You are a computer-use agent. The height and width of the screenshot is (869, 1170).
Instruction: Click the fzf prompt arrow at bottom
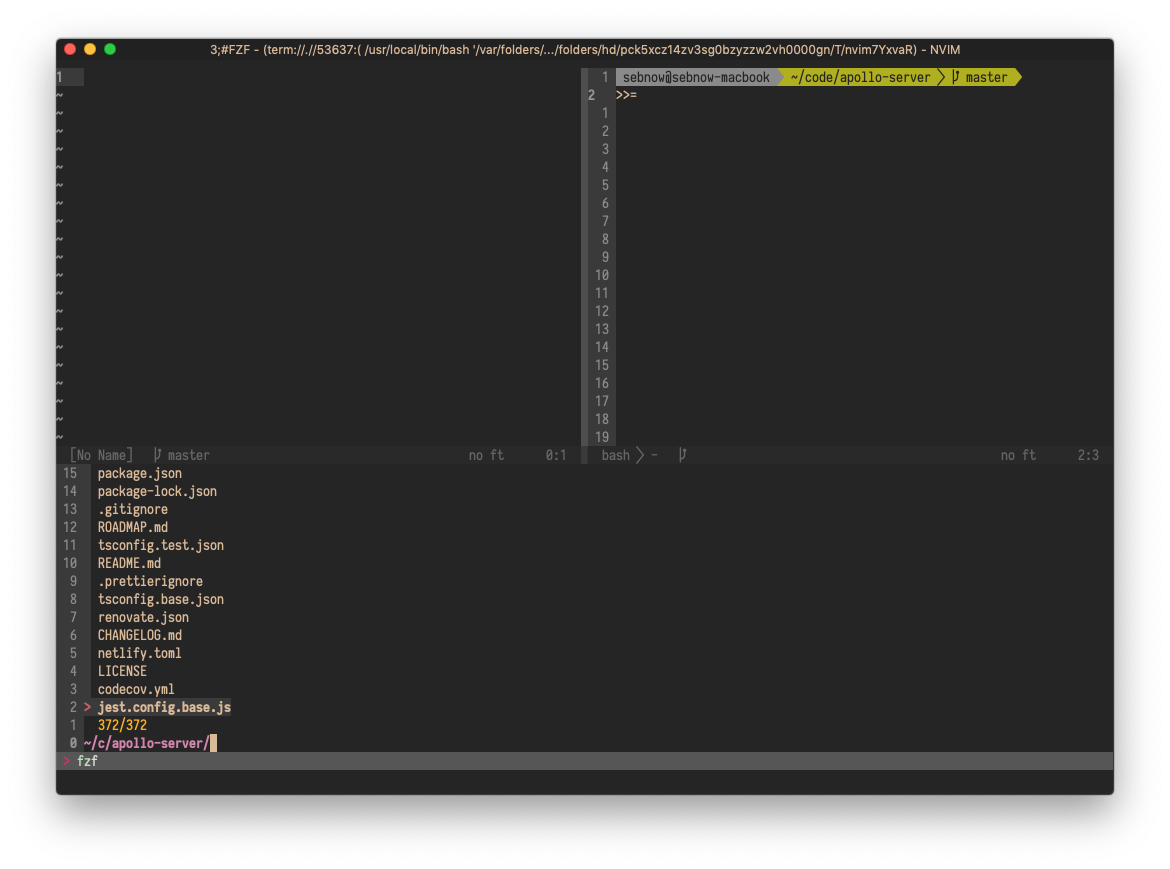66,761
